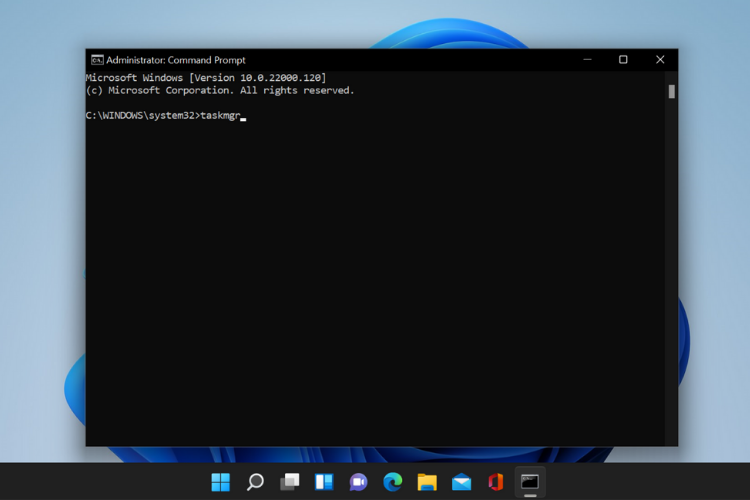Screen dimensions: 750x500
Task: Click the Microsoft Corporation copyright line
Action: [x=220, y=90]
